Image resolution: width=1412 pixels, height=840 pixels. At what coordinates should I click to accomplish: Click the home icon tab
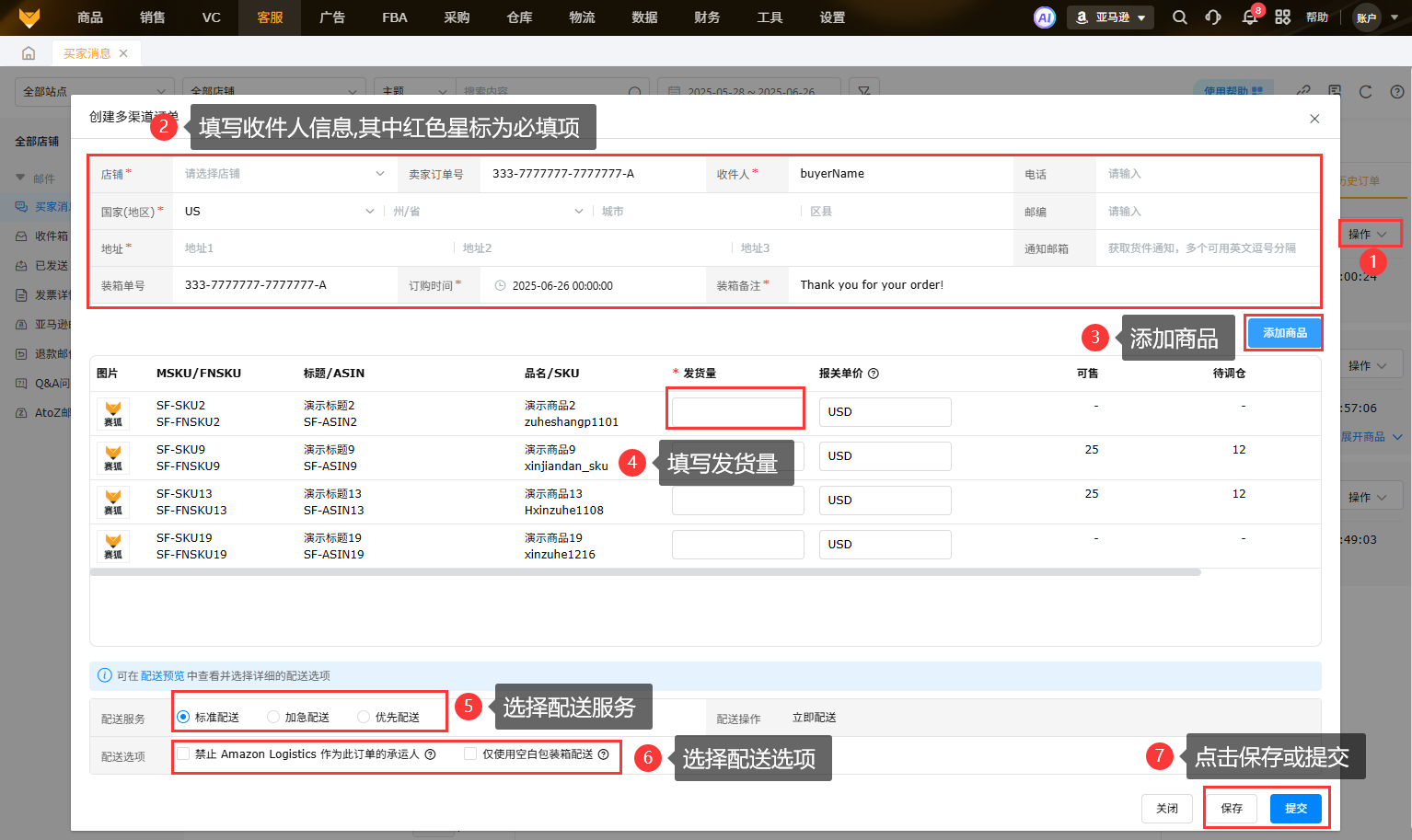[x=29, y=53]
